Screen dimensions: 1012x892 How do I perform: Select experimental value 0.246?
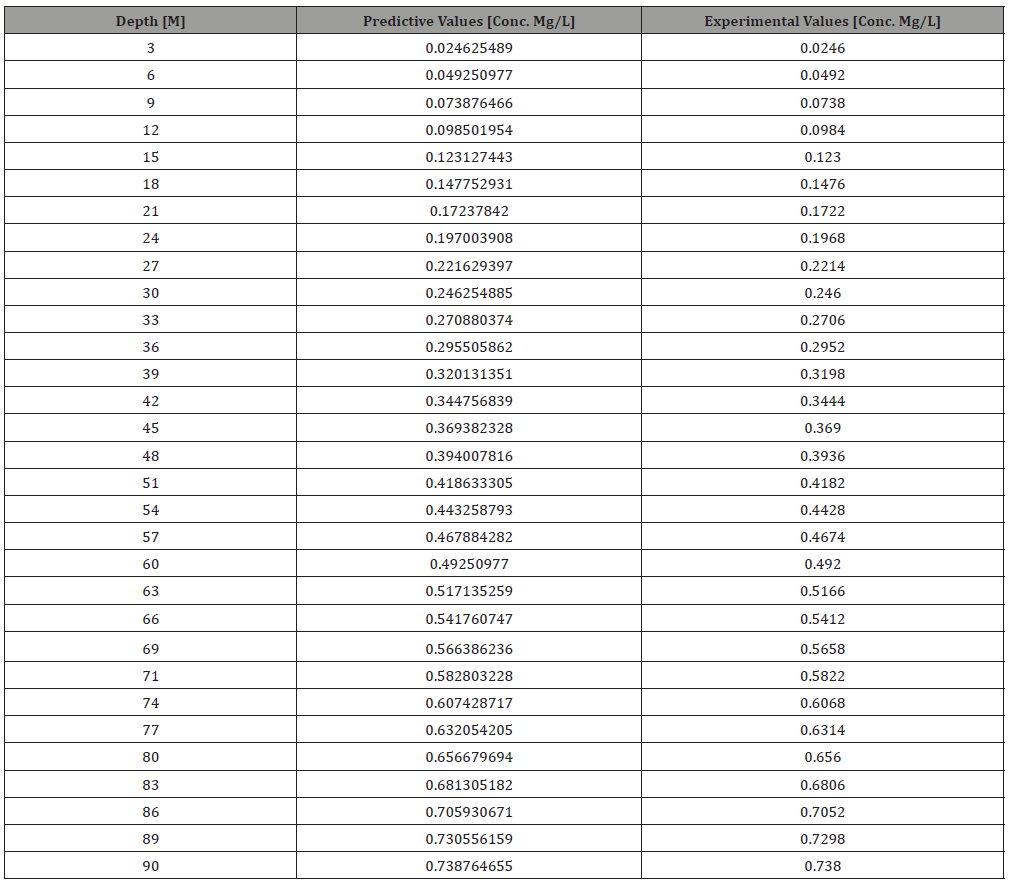(823, 294)
